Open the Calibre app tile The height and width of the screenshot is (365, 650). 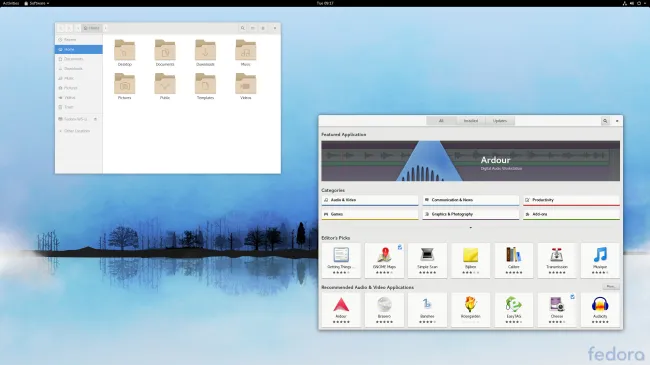(514, 260)
